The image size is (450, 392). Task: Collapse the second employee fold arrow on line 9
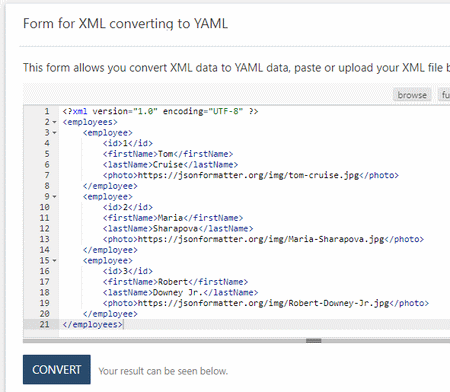pyautogui.click(x=54, y=197)
